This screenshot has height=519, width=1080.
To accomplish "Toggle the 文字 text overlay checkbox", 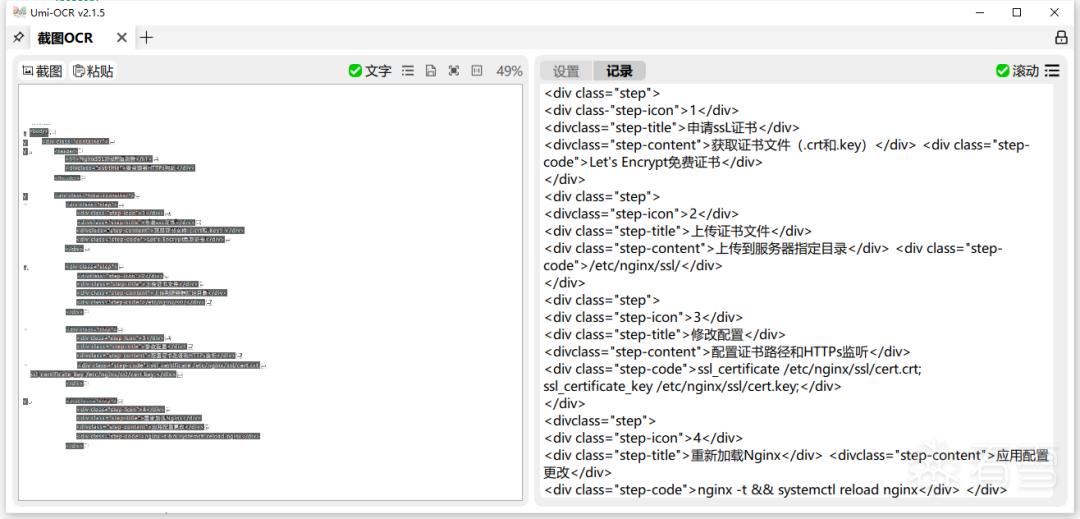I will 370,71.
